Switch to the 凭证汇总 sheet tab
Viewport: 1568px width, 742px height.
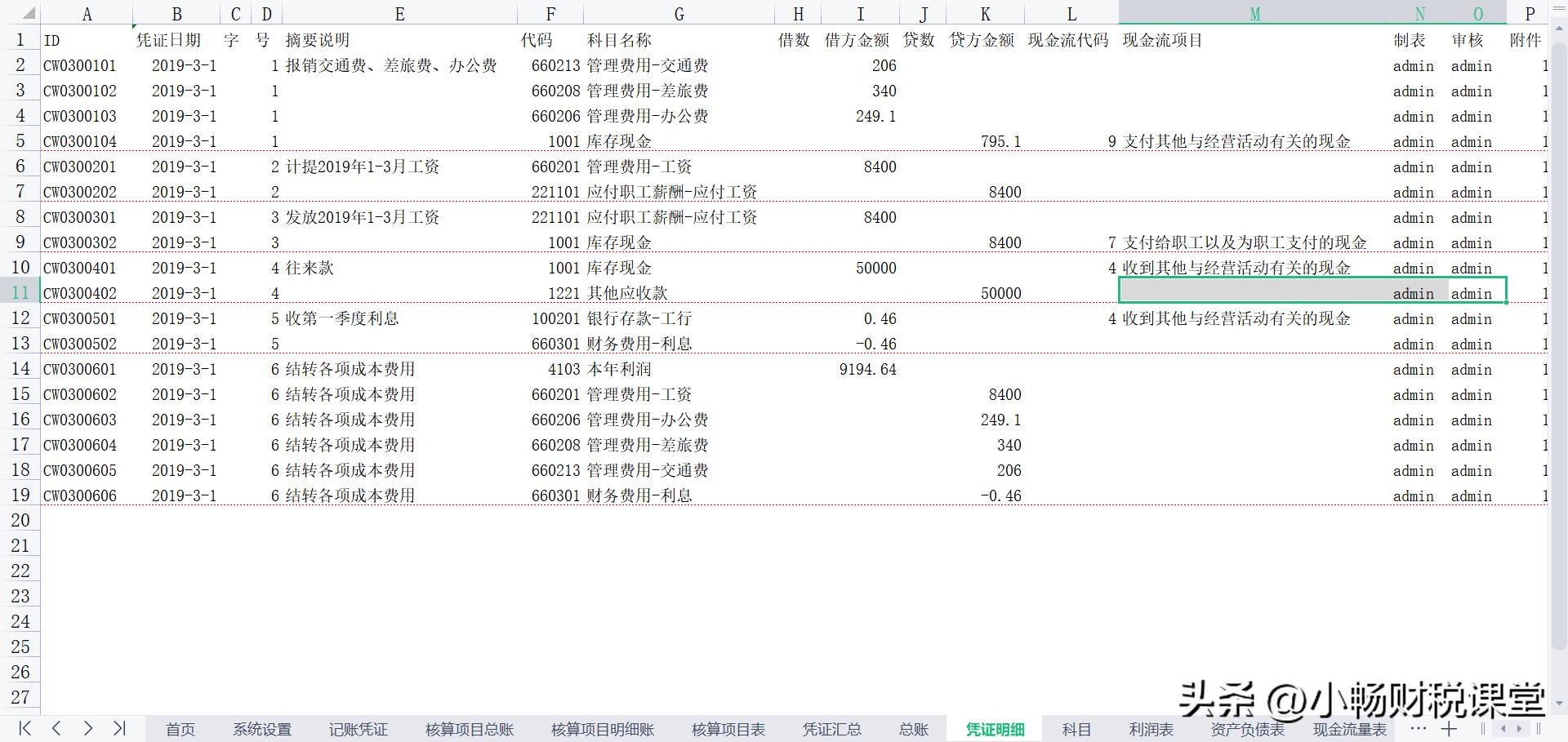pyautogui.click(x=832, y=729)
